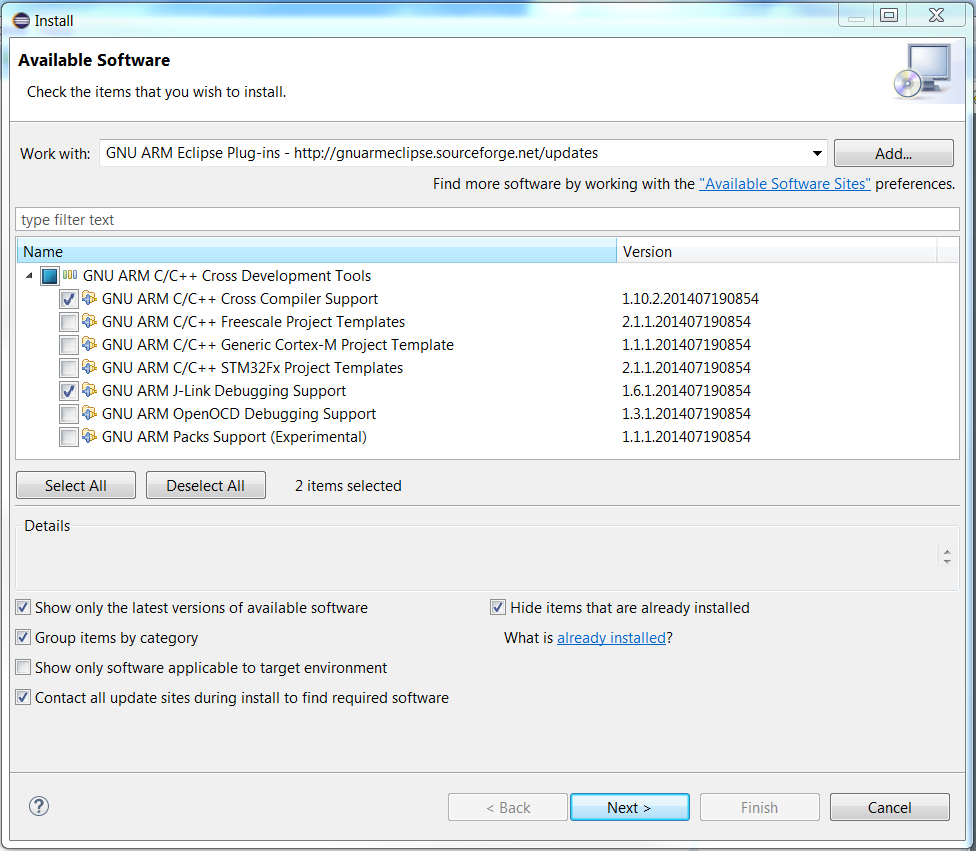Toggle Group items by category checkbox
Screen dimensions: 976x851
click(x=23, y=637)
